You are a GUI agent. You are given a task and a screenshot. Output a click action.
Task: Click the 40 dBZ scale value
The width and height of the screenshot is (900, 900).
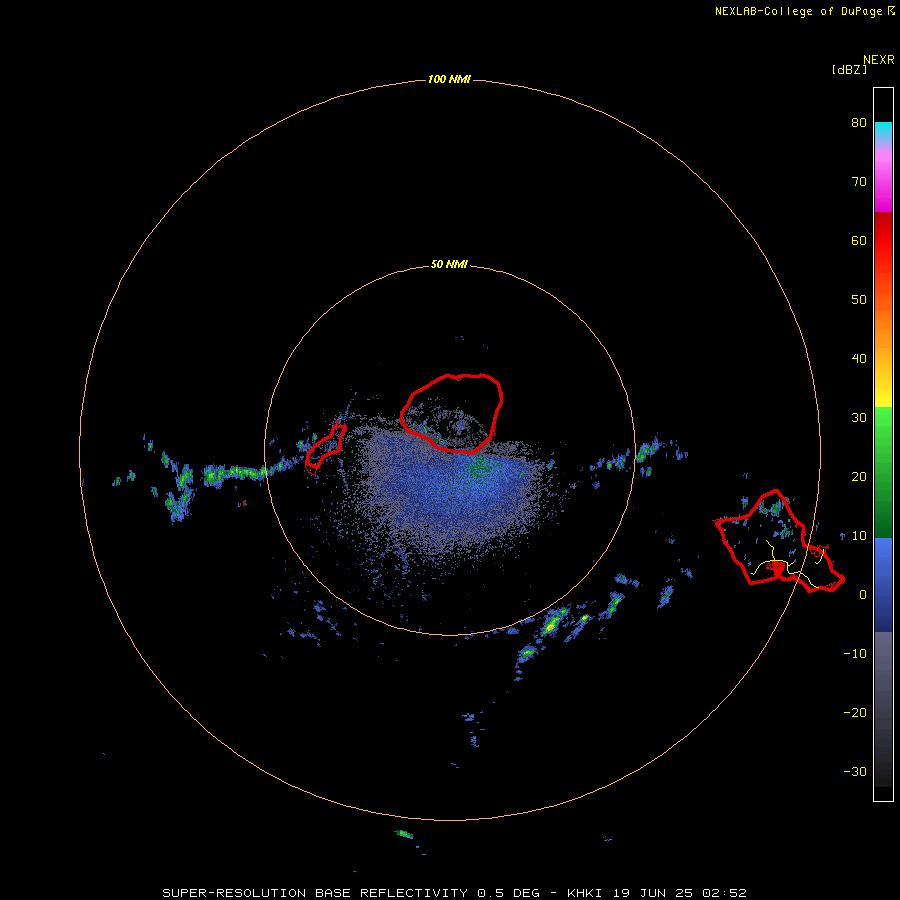pyautogui.click(x=859, y=359)
